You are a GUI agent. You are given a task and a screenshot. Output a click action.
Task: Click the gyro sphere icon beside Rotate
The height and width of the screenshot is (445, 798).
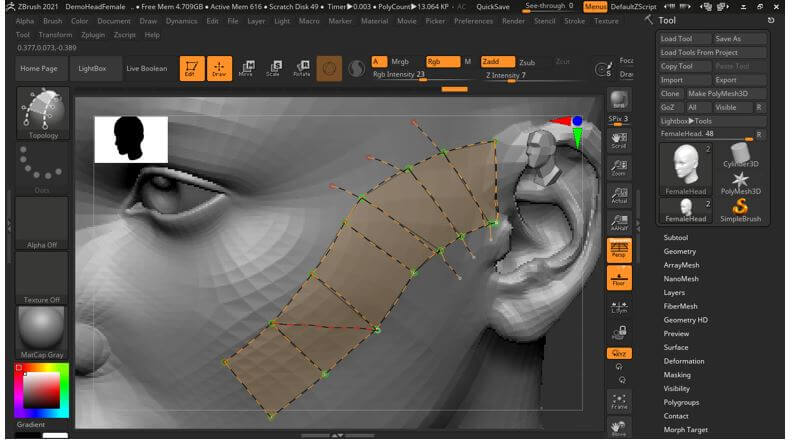pyautogui.click(x=329, y=68)
